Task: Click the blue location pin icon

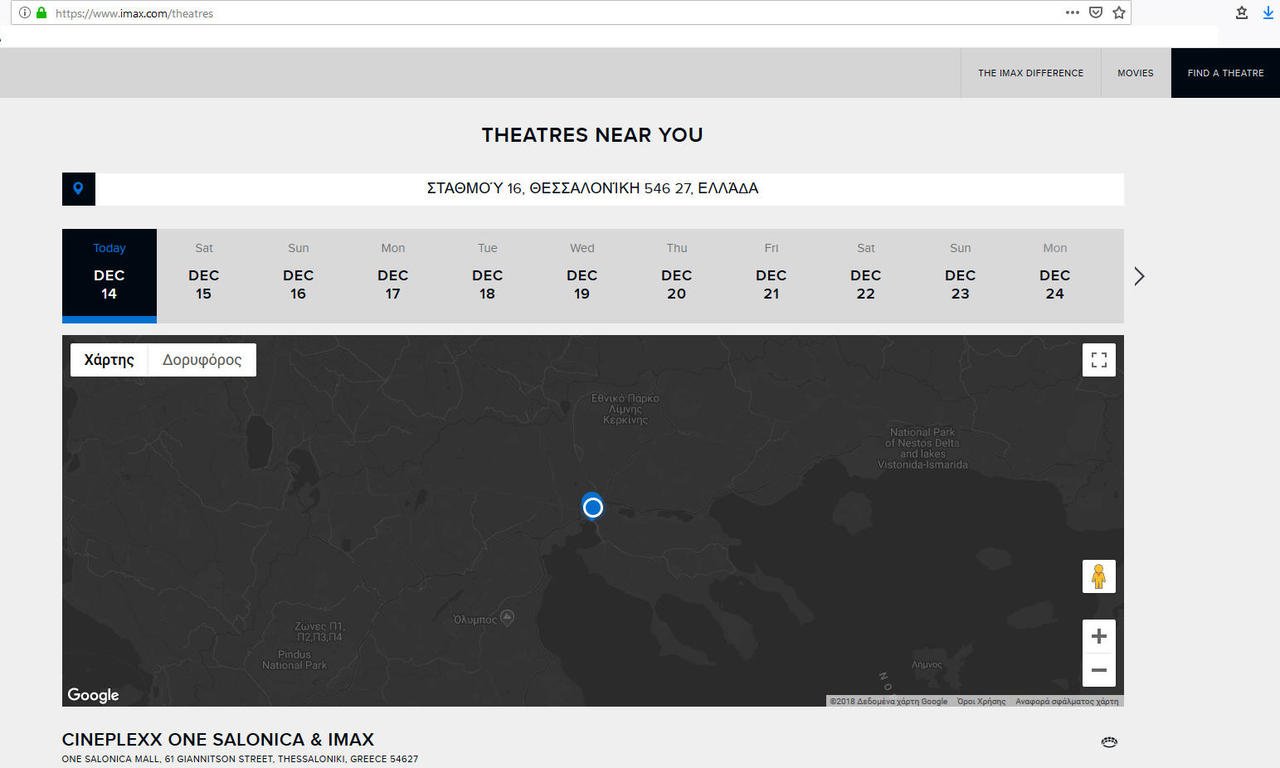Action: (x=78, y=188)
